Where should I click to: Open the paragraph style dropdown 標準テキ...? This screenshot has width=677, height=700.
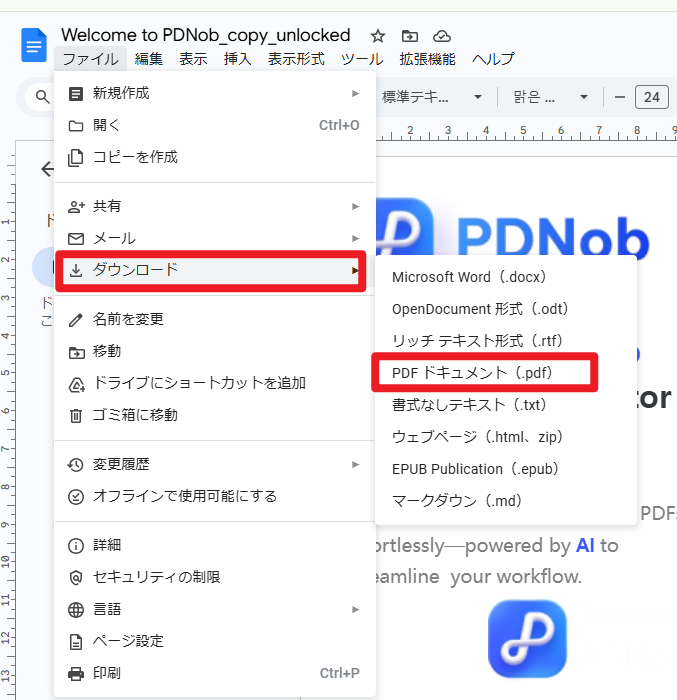pyautogui.click(x=432, y=97)
